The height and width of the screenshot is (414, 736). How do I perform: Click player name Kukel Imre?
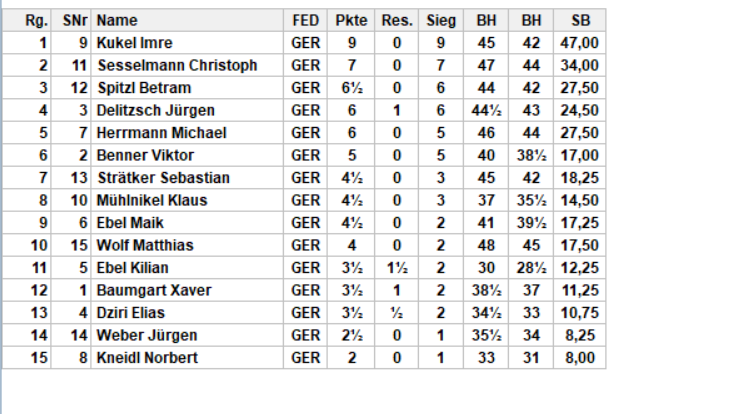[x=134, y=43]
